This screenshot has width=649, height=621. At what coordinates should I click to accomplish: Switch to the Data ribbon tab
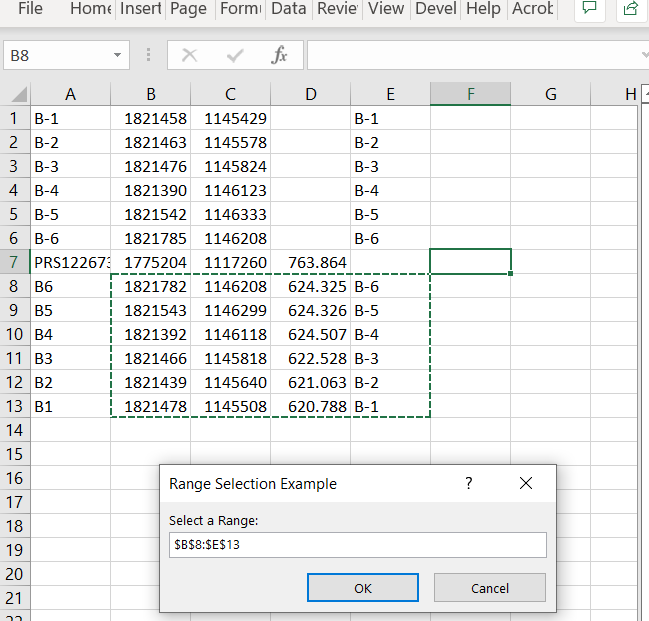tap(288, 9)
